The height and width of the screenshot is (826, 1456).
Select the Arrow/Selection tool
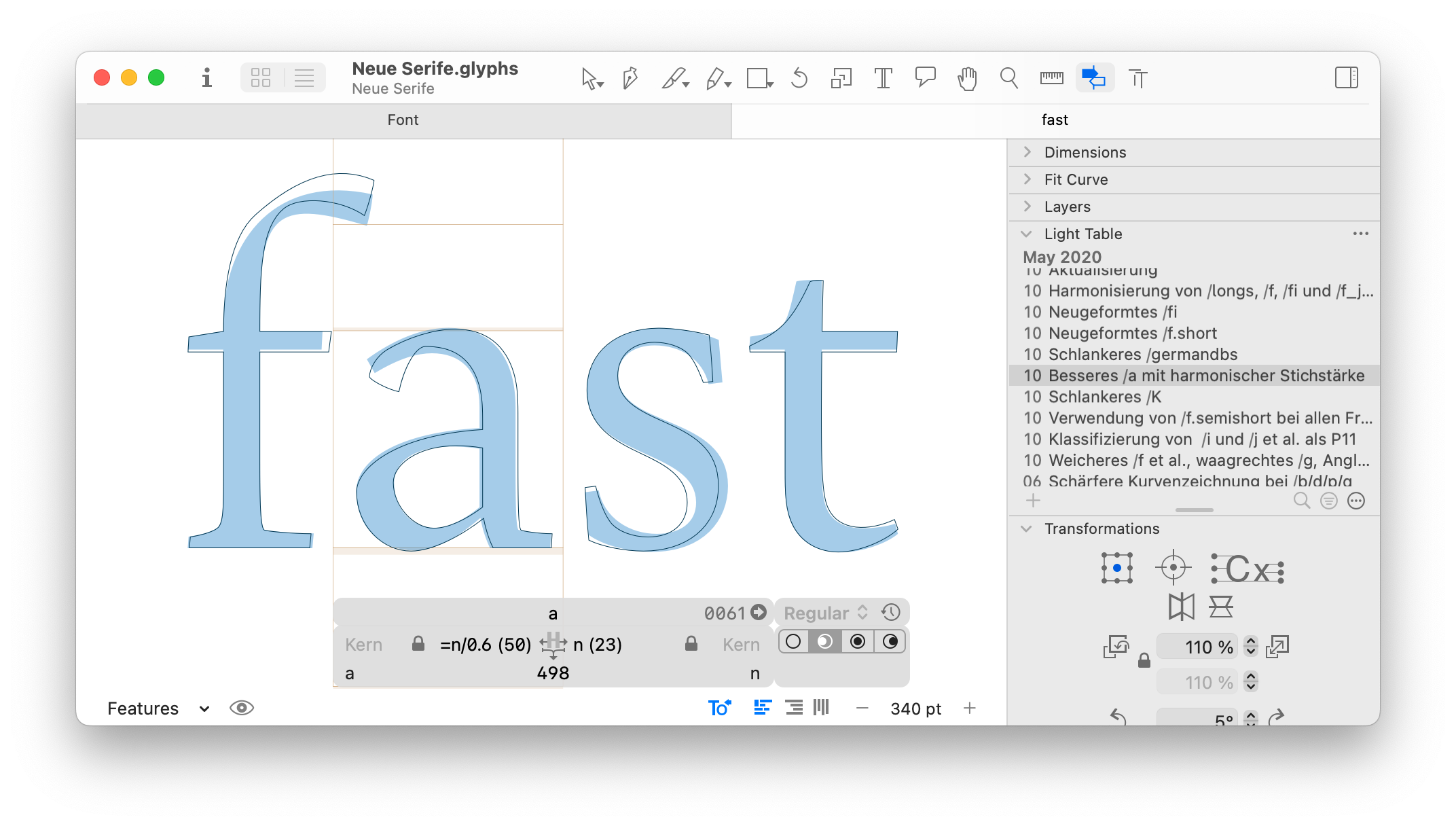click(591, 78)
